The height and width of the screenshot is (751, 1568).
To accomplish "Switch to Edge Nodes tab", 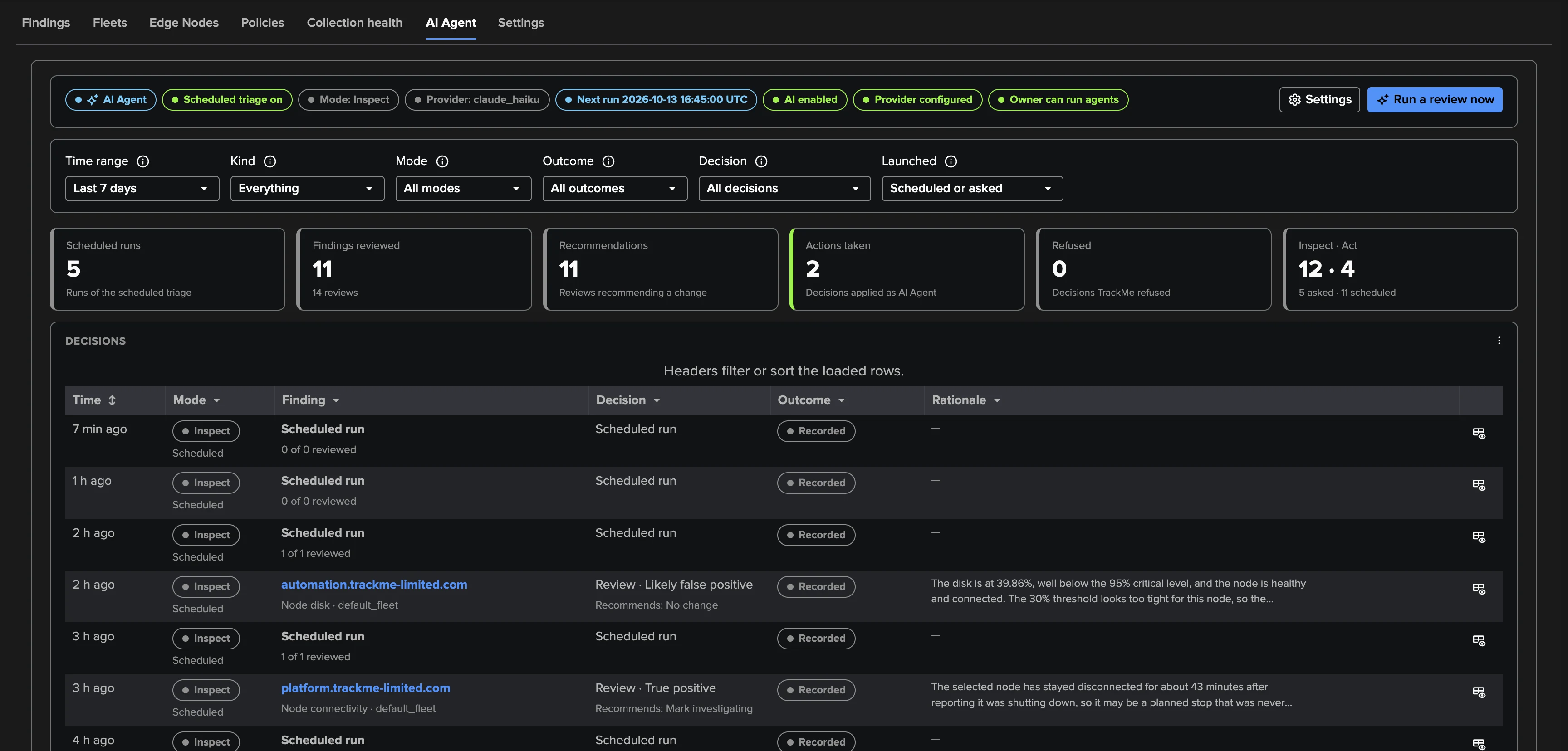I will [x=184, y=23].
